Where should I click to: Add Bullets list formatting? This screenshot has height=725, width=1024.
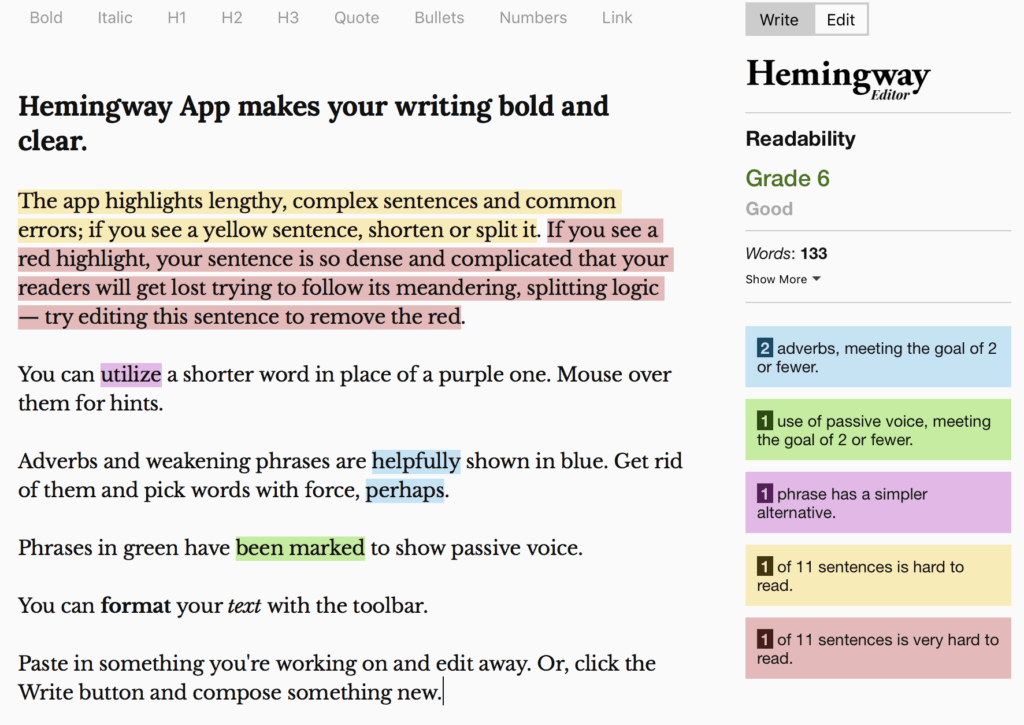point(439,18)
